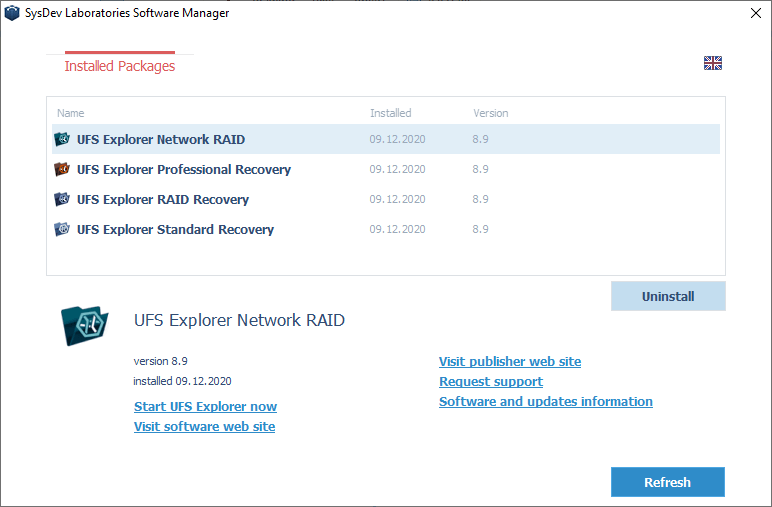Select the UFS Explorer RAID Recovery entry

pyautogui.click(x=162, y=199)
